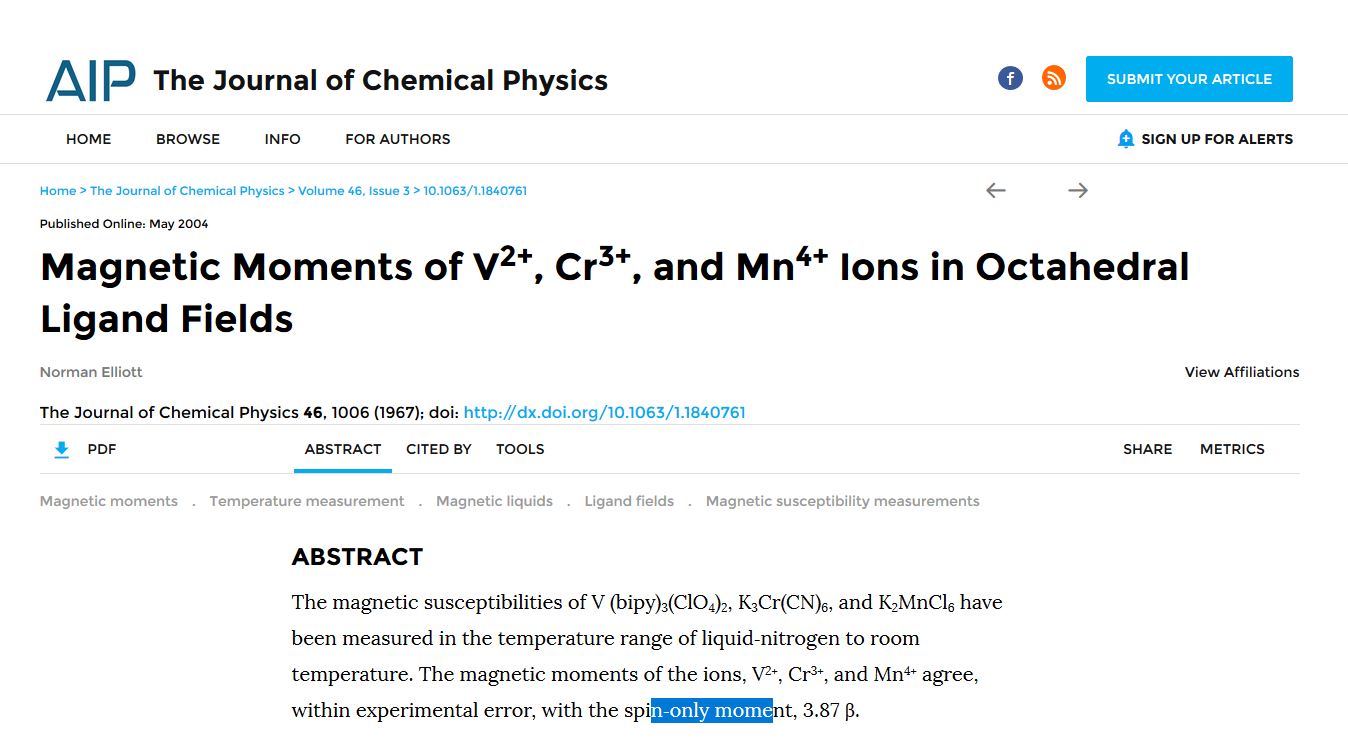1348x750 pixels.
Task: Open the Metrics dropdown
Action: (1231, 449)
